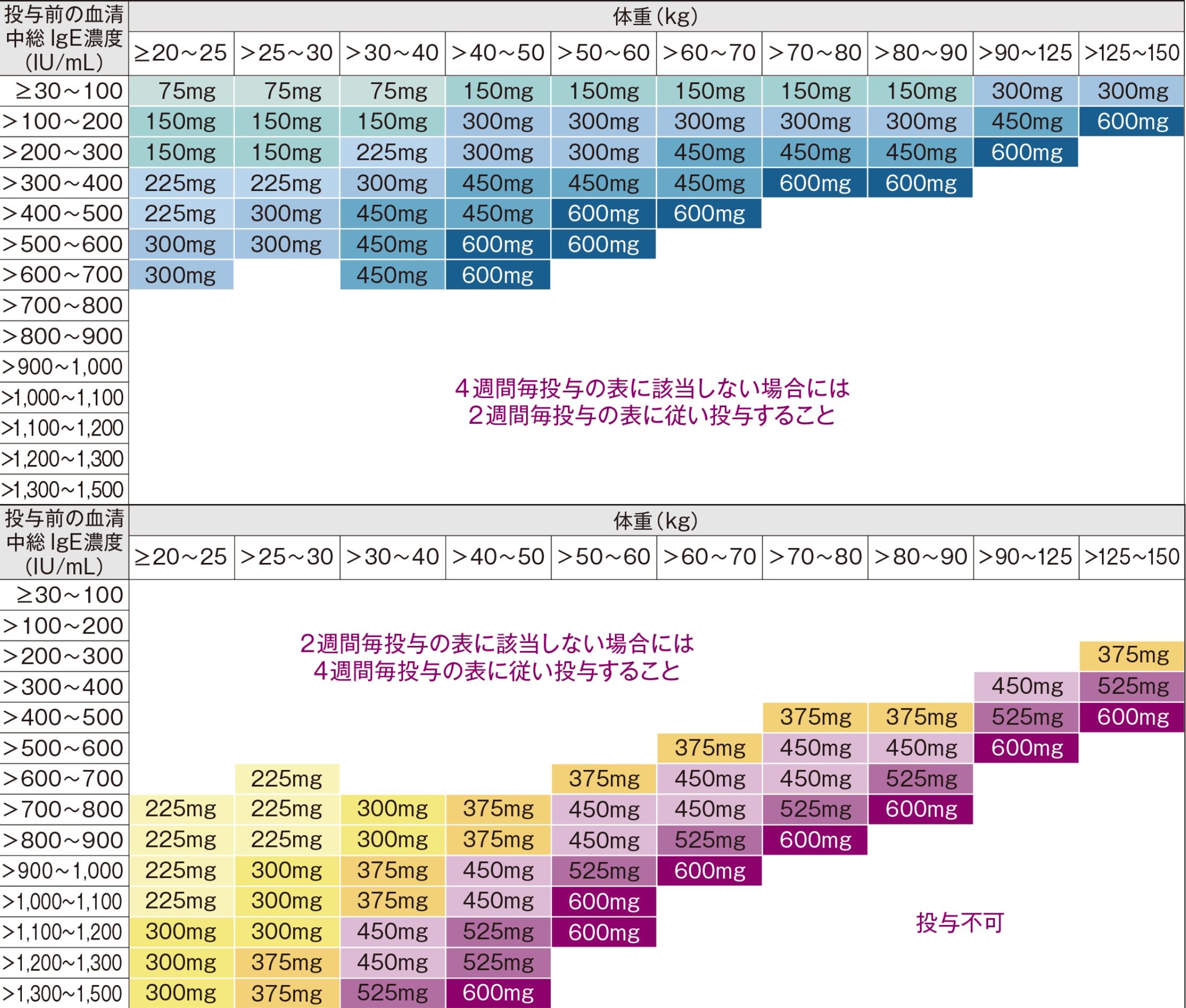Click 600mg in lower table row >900~1,000
Image resolution: width=1186 pixels, height=1008 pixels.
coord(709,871)
